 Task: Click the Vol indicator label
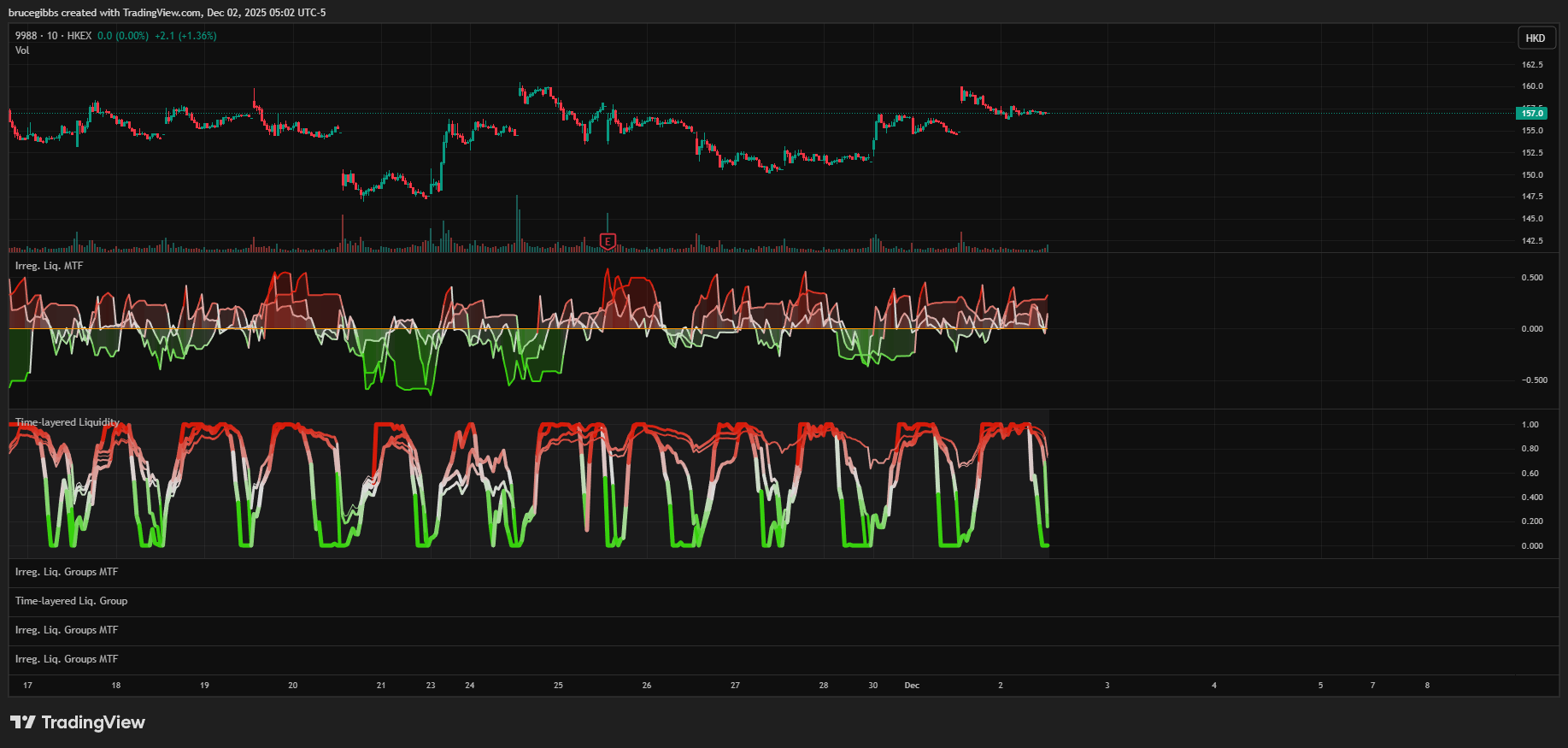22,50
